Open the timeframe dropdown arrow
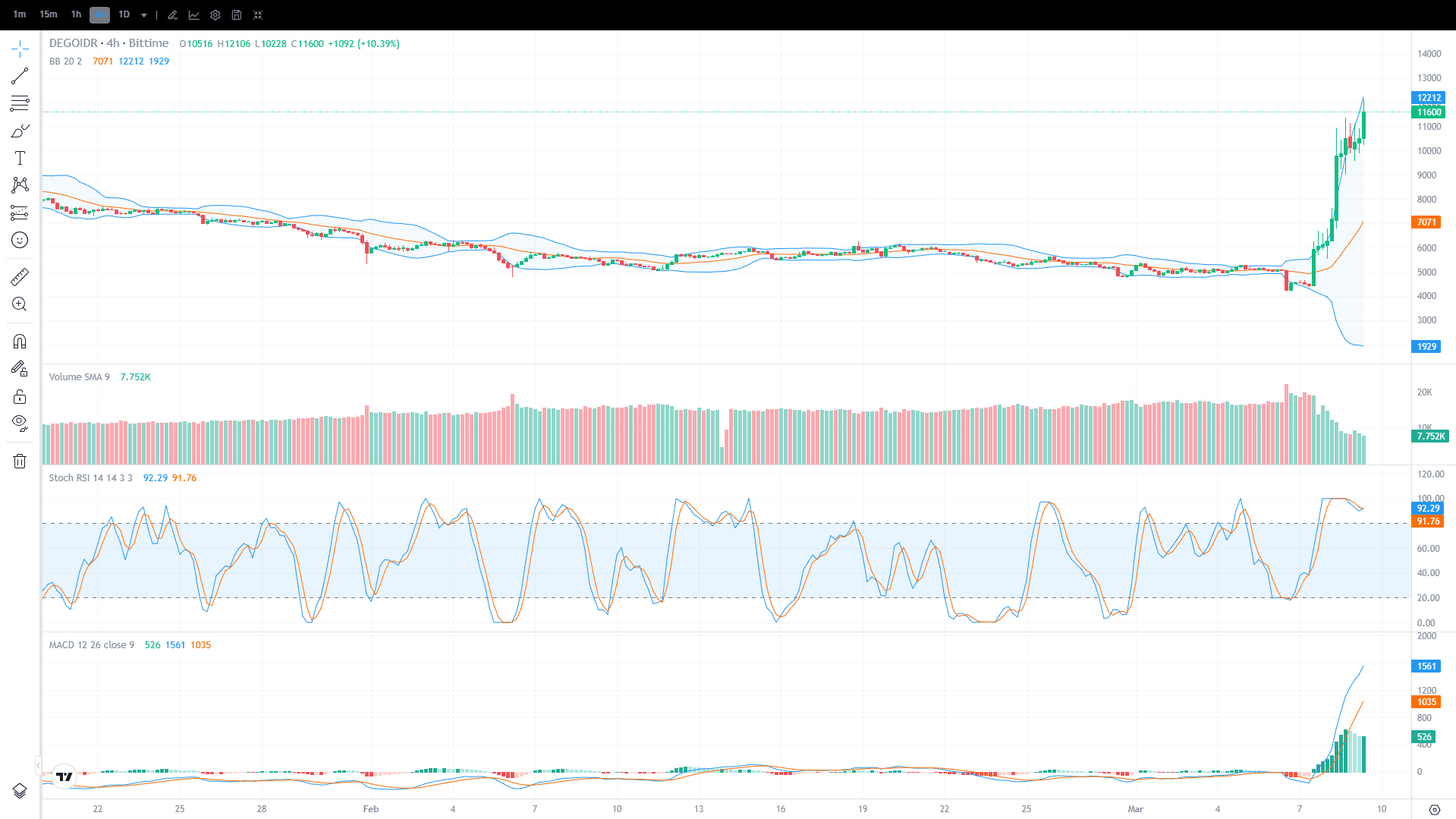This screenshot has width=1456, height=819. (143, 14)
